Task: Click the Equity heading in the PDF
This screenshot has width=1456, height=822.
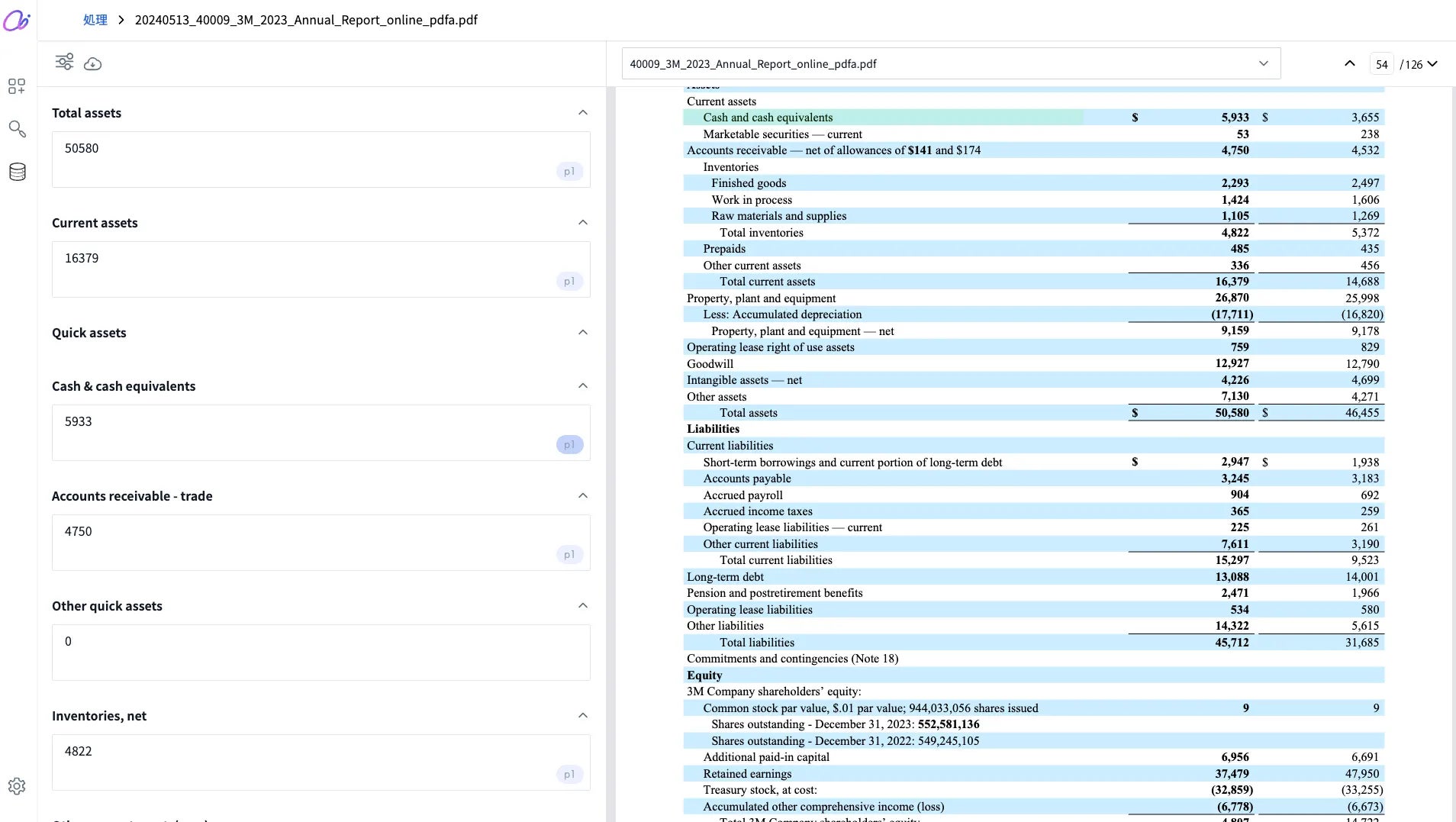Action: click(x=704, y=675)
